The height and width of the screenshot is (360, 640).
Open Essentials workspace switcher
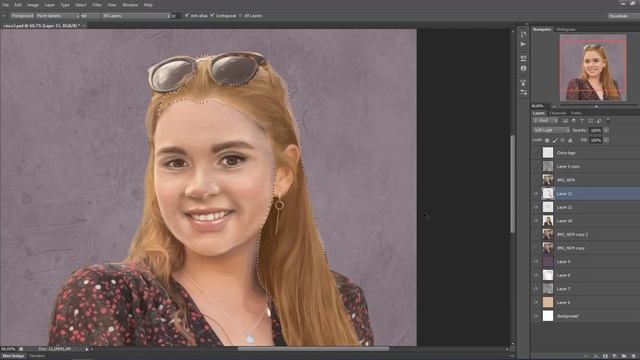click(x=623, y=16)
